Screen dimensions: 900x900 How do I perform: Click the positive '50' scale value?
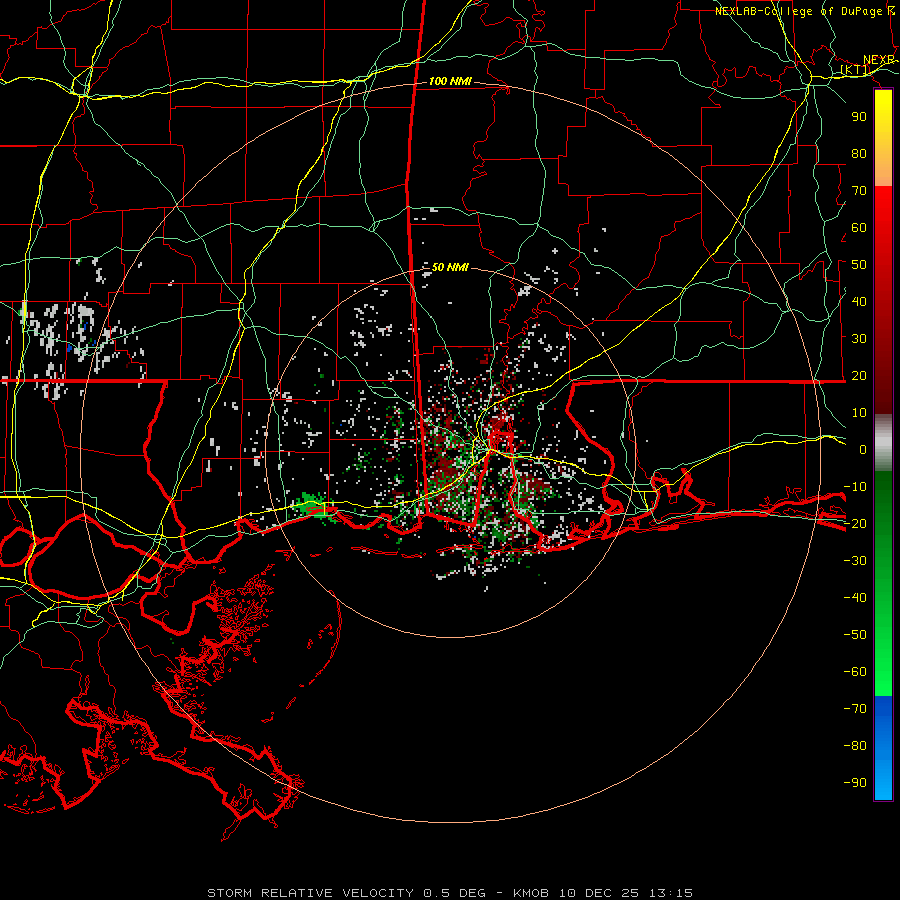pyautogui.click(x=859, y=265)
